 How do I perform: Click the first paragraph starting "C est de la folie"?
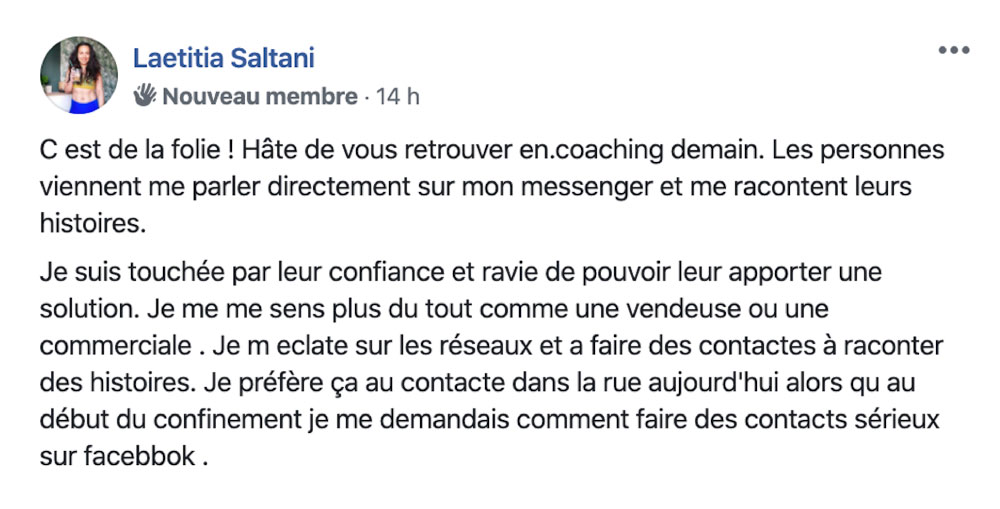click(x=492, y=187)
